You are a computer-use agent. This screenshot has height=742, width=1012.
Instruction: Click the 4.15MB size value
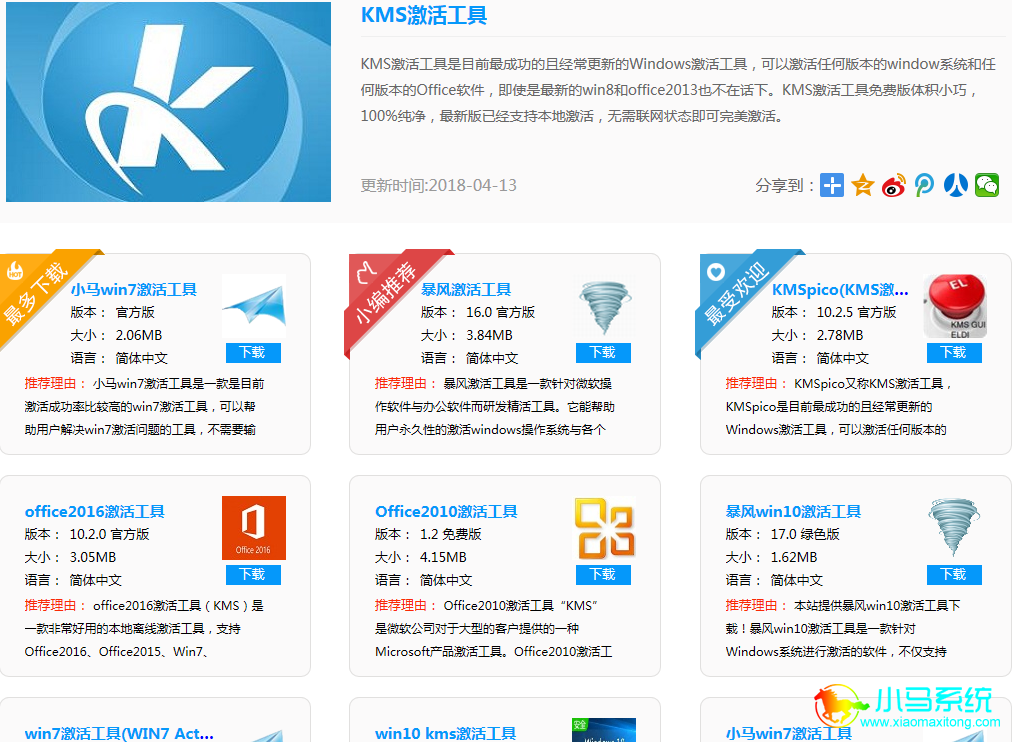(443, 557)
